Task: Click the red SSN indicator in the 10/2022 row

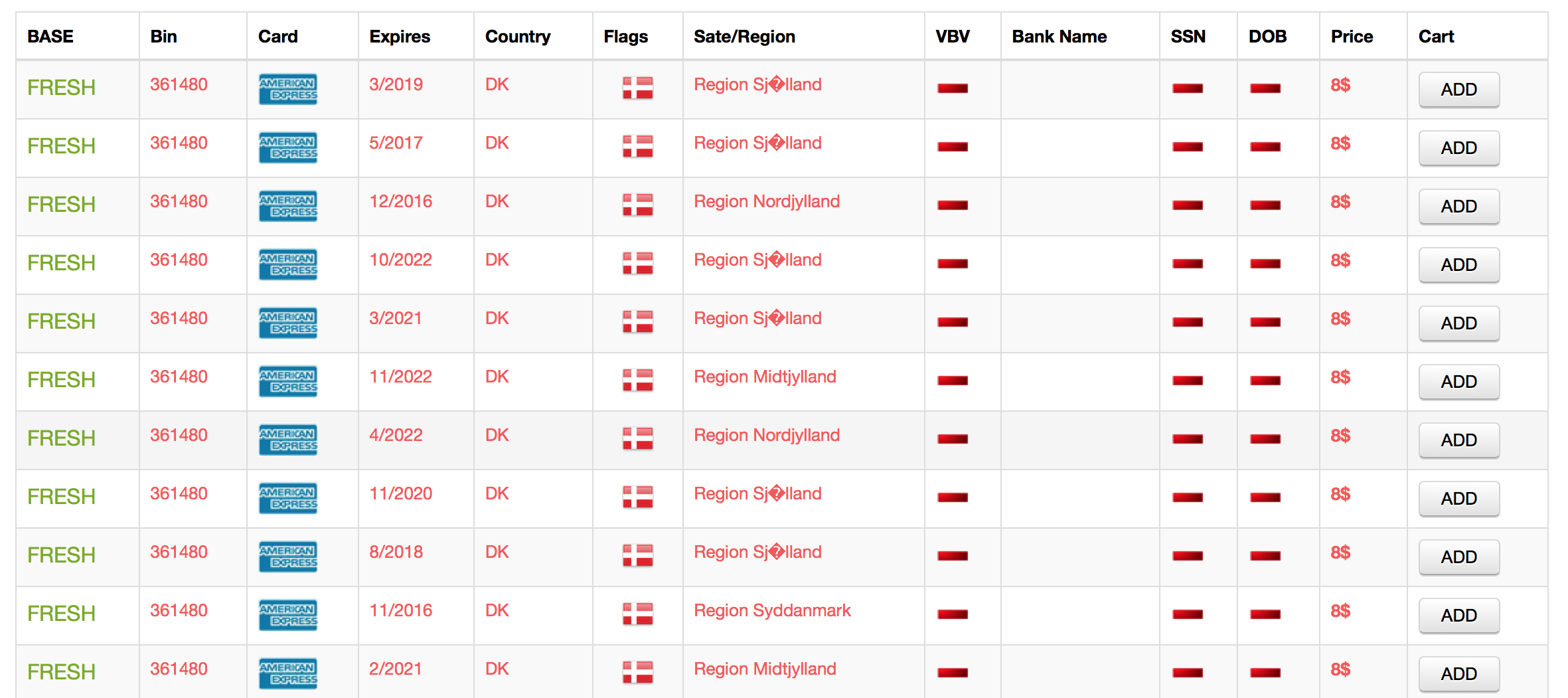Action: coord(1188,264)
